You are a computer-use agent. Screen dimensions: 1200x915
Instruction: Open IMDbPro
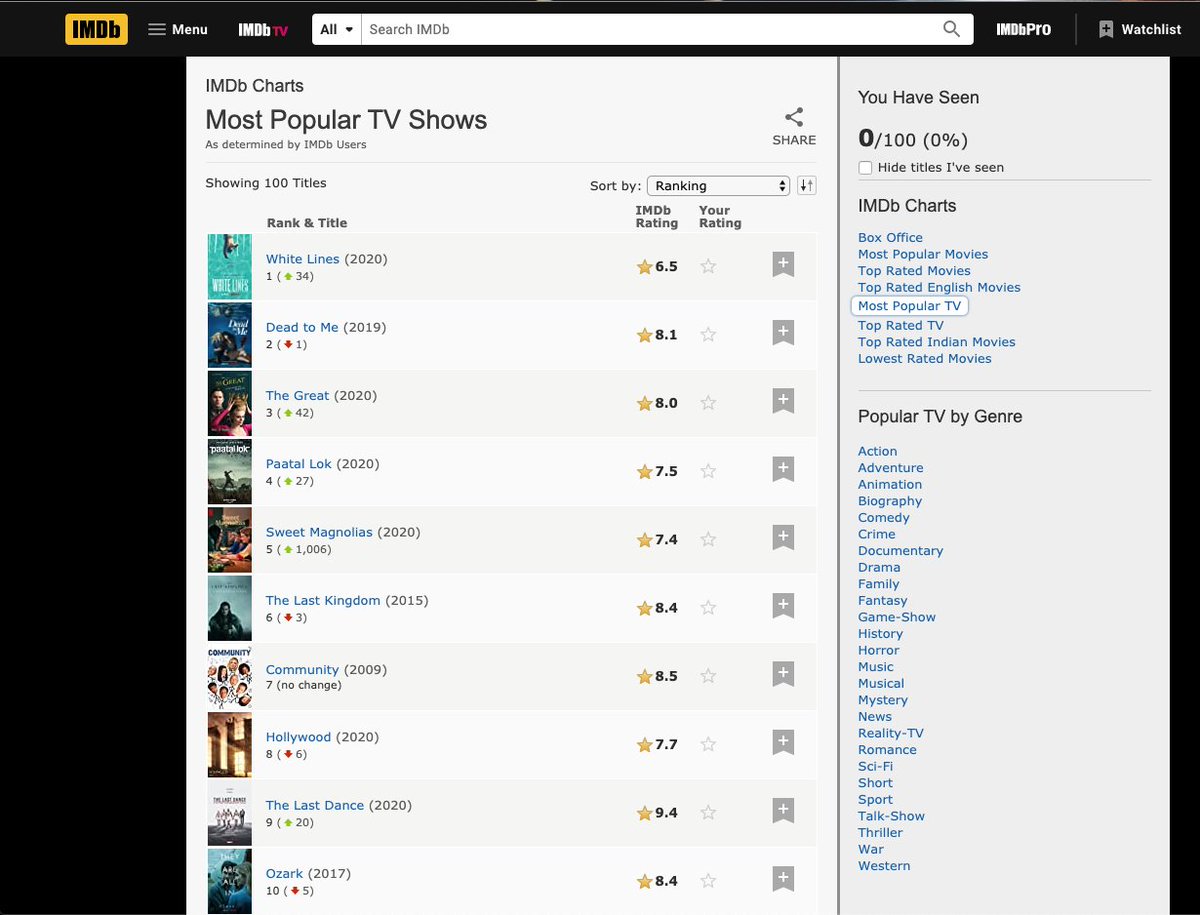click(1023, 29)
